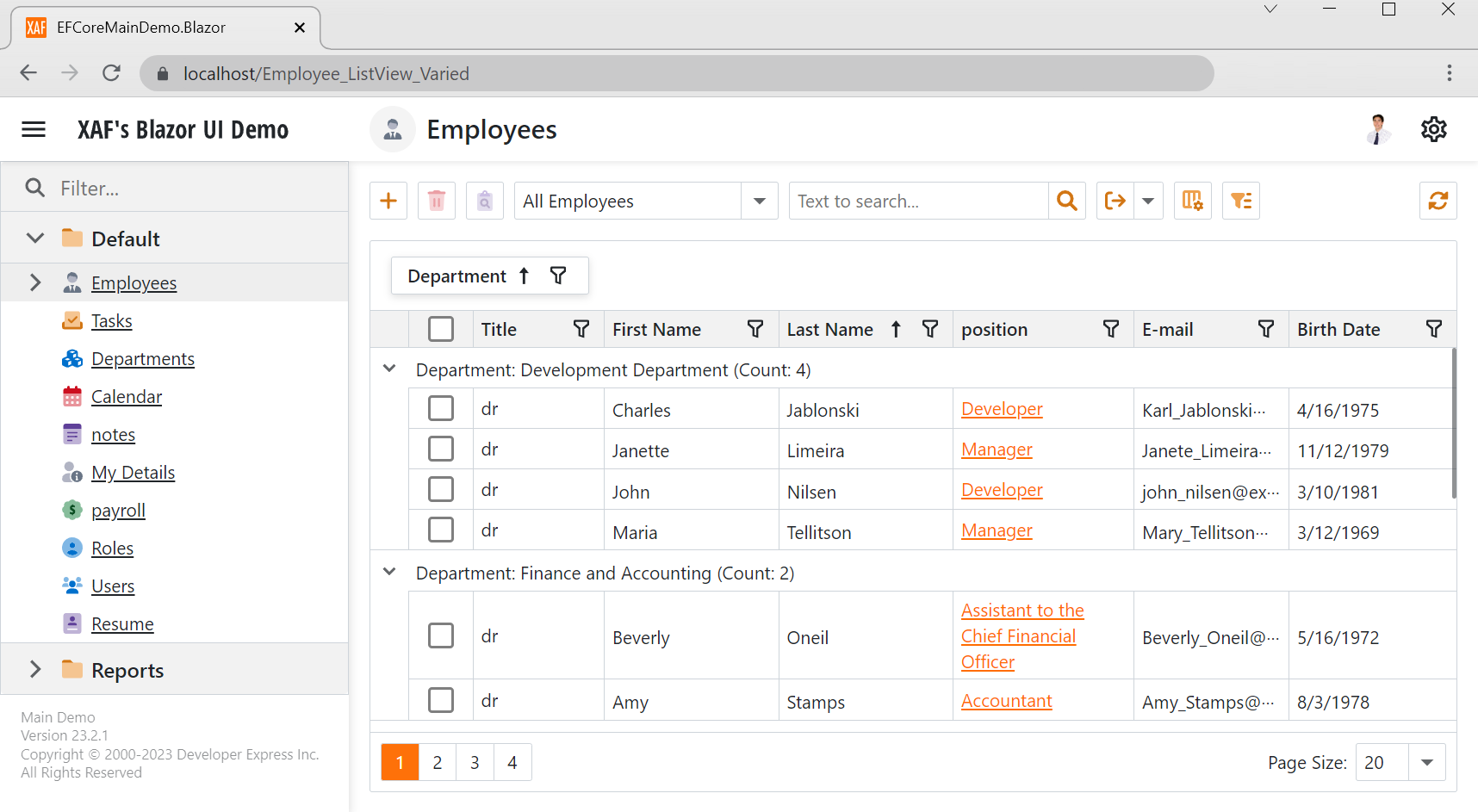Open Calendar in the navigation
Viewport: 1478px width, 812px height.
tap(127, 397)
